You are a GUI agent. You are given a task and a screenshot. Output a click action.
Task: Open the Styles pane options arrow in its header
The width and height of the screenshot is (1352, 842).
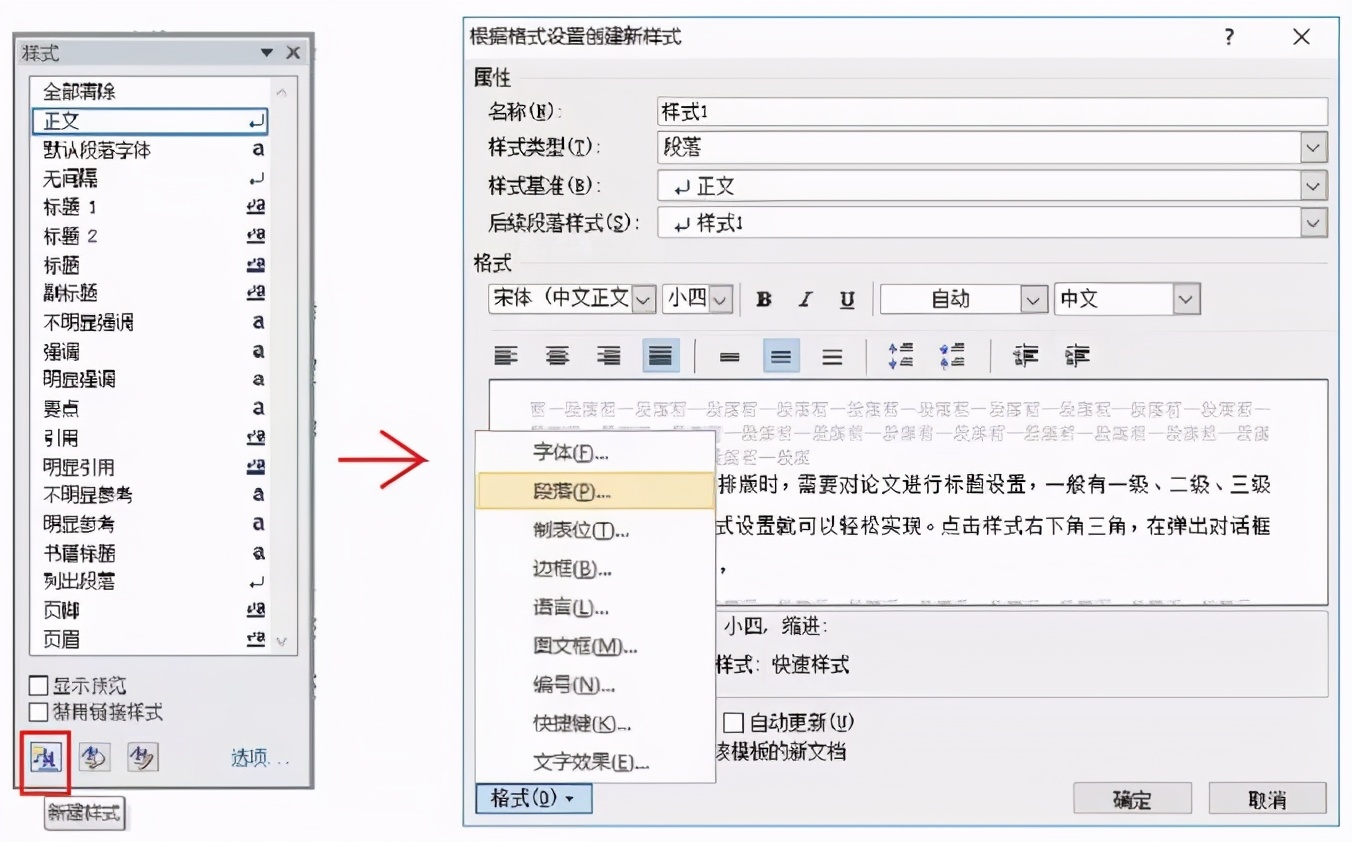pos(267,53)
